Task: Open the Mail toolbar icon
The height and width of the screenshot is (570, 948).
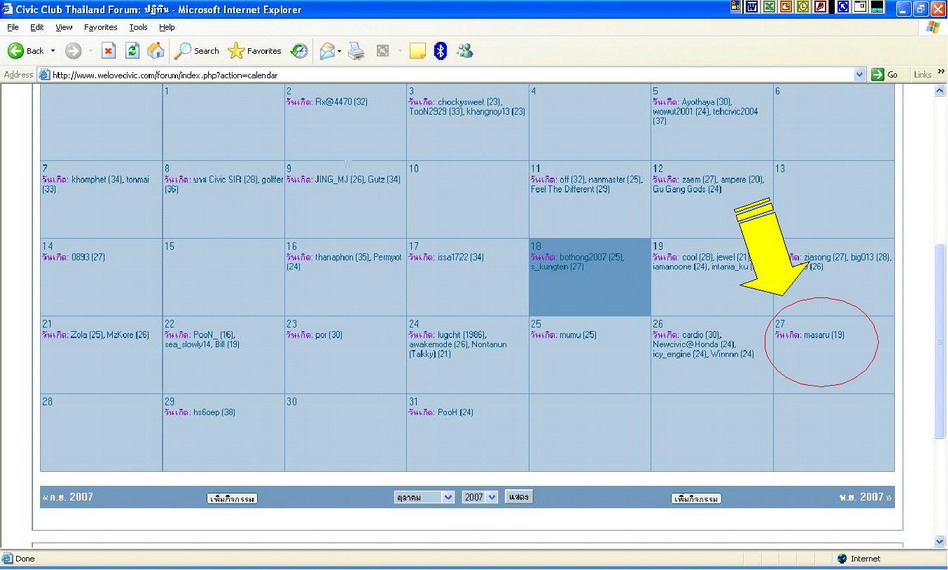Action: pos(327,51)
